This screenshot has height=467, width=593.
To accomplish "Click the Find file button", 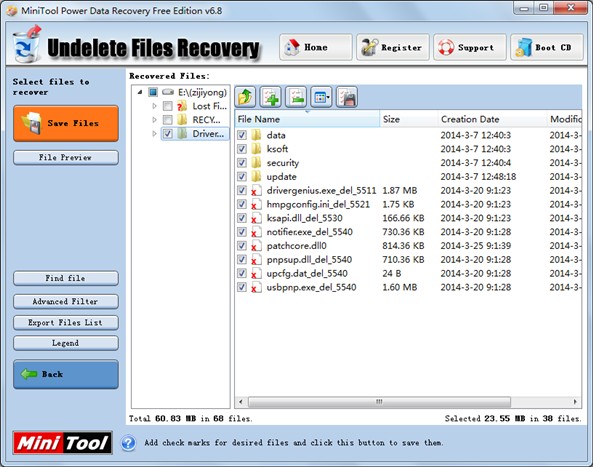I will 66,278.
